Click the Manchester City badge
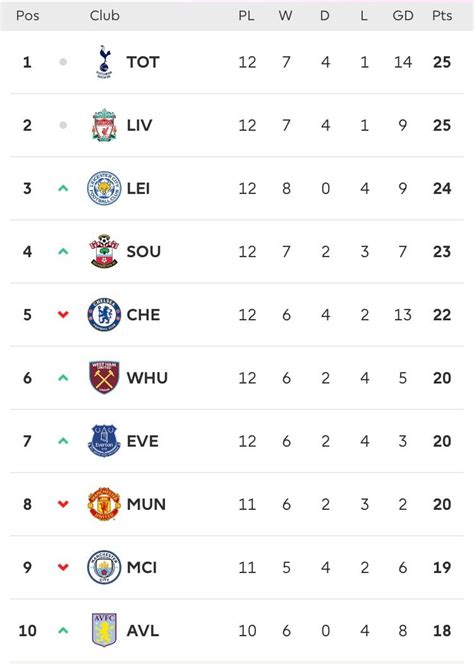 (x=104, y=567)
